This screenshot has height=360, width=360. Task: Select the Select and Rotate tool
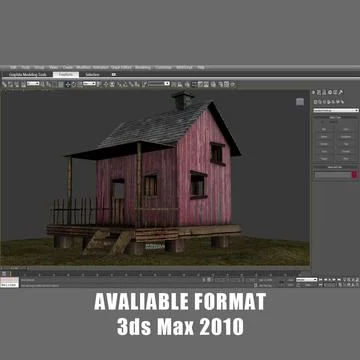74,84
